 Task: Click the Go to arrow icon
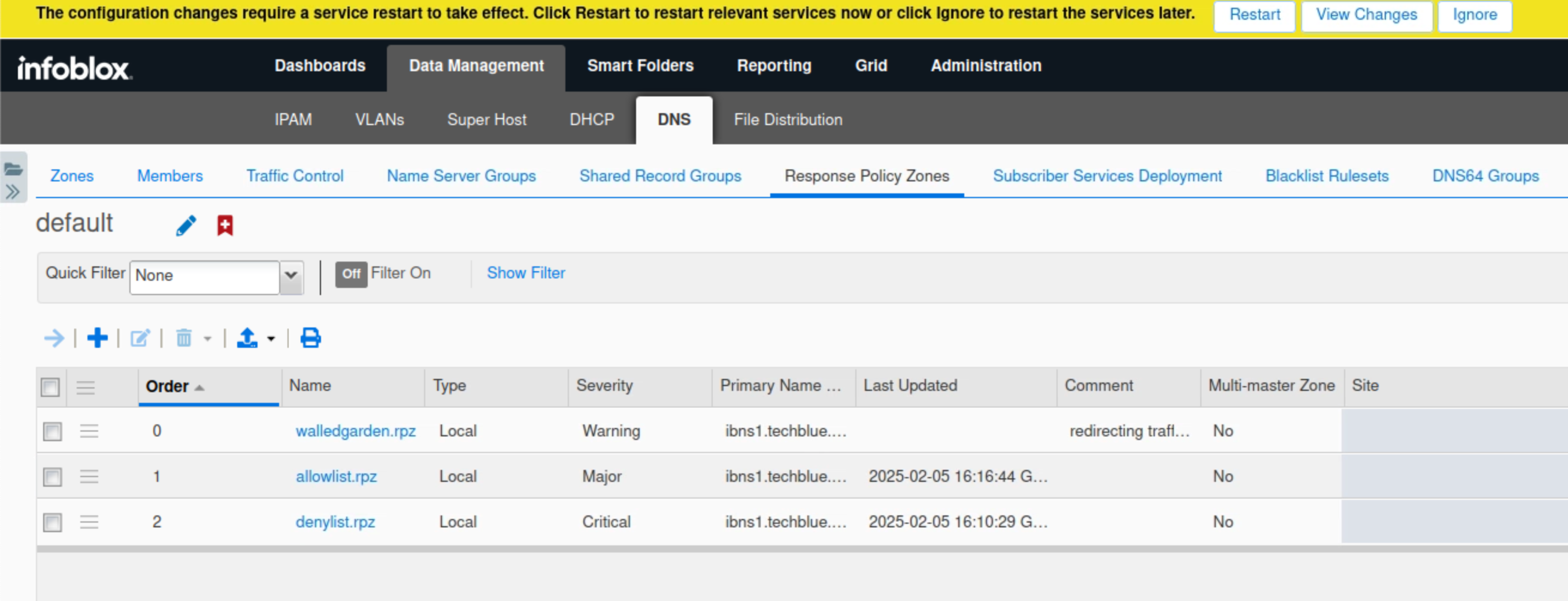(x=54, y=338)
